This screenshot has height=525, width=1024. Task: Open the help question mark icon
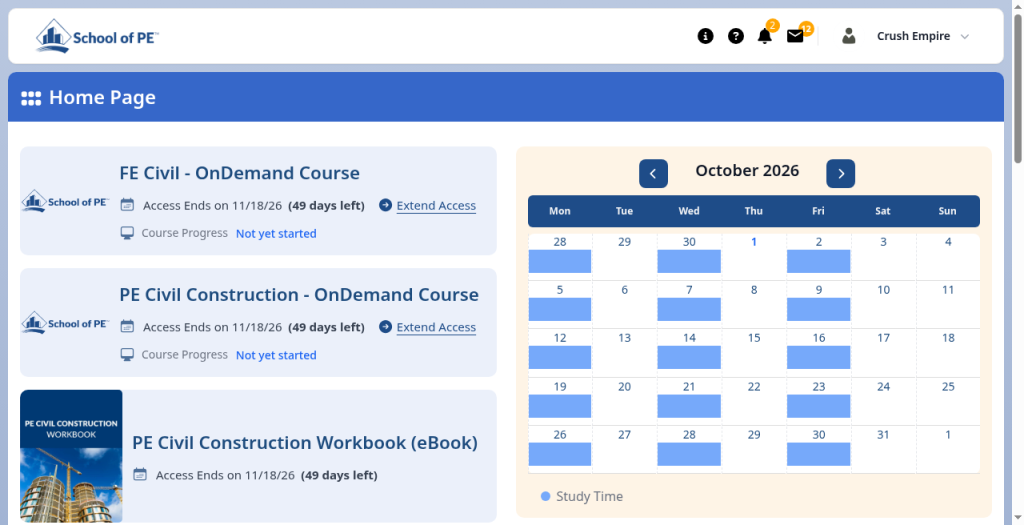[736, 36]
